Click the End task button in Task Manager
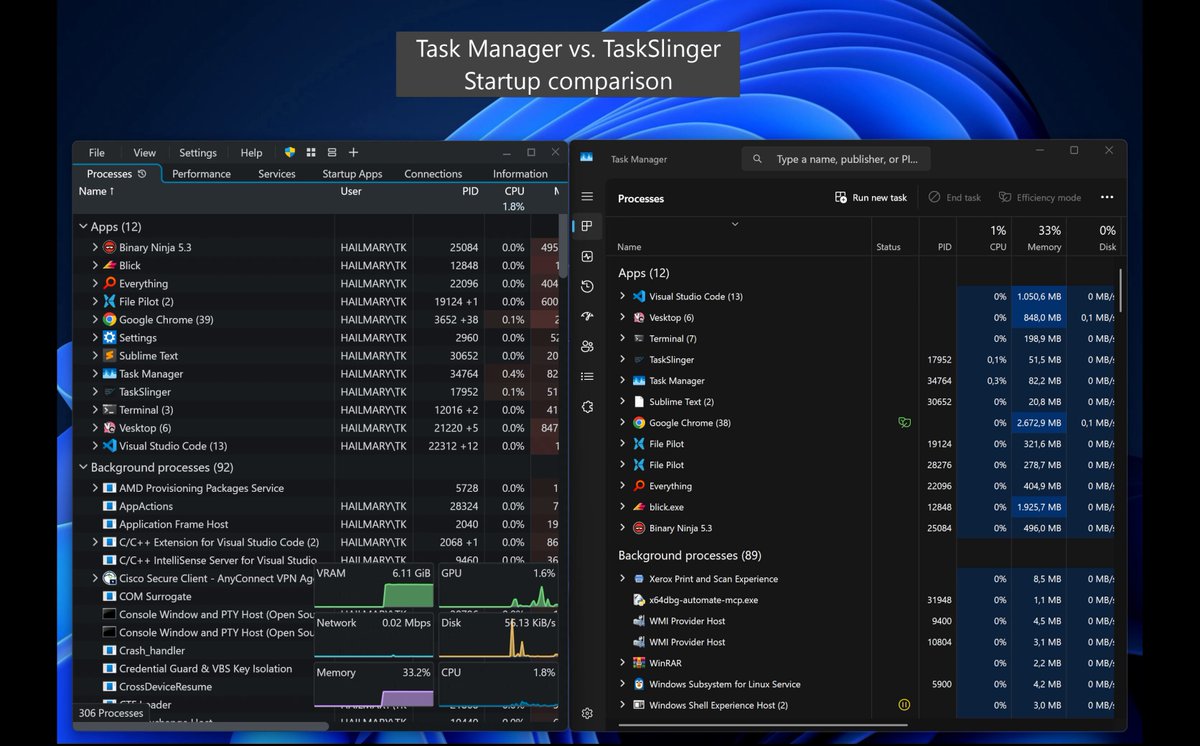The height and width of the screenshot is (746, 1200). coord(955,198)
